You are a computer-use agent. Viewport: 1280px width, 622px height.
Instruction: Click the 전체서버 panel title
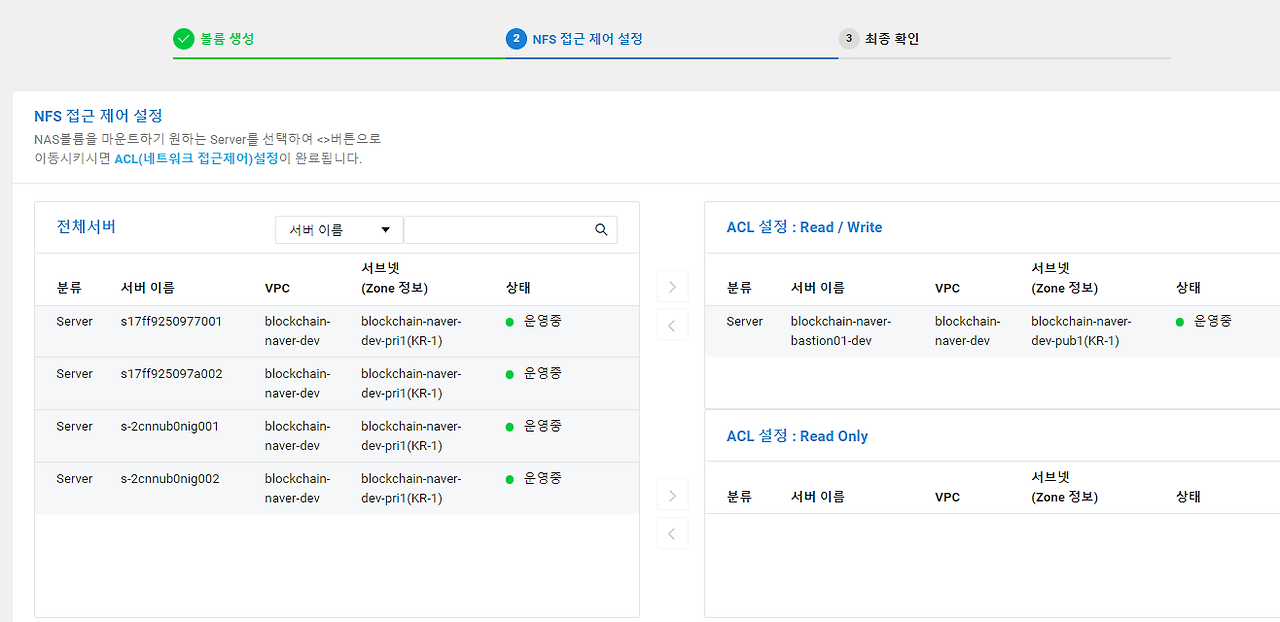pyautogui.click(x=86, y=227)
